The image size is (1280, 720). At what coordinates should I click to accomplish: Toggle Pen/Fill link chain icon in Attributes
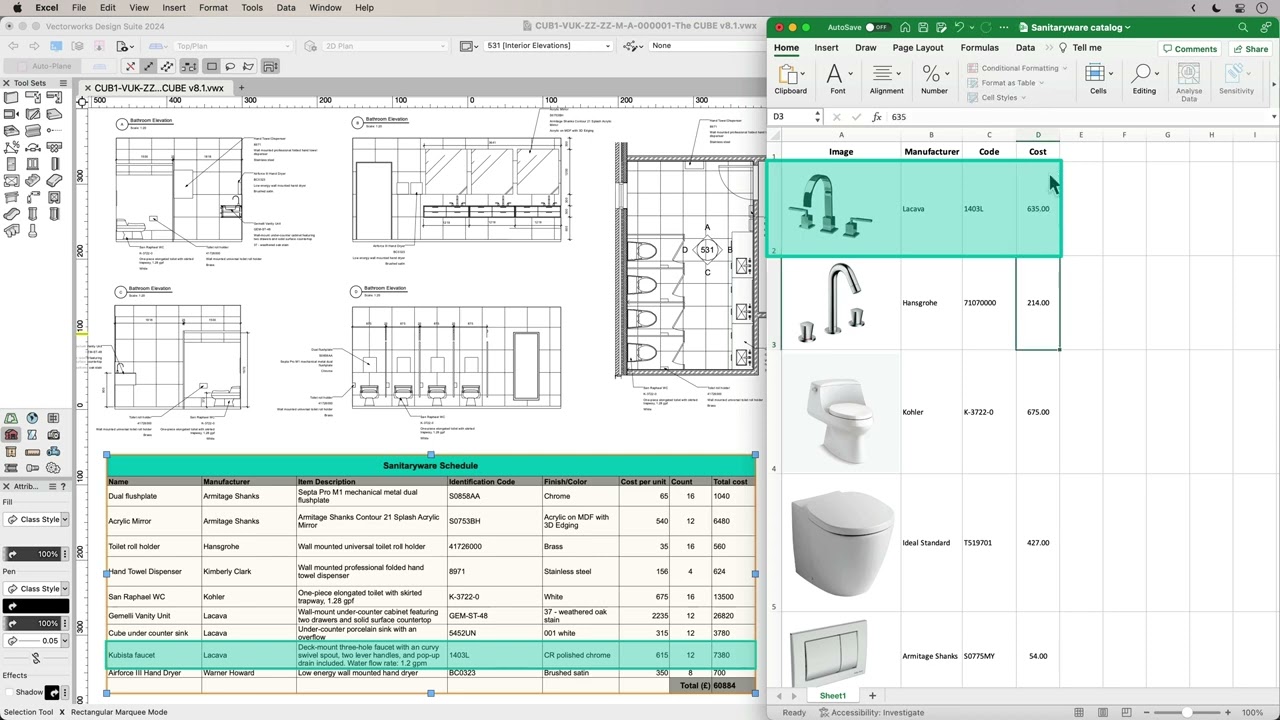pos(36,657)
